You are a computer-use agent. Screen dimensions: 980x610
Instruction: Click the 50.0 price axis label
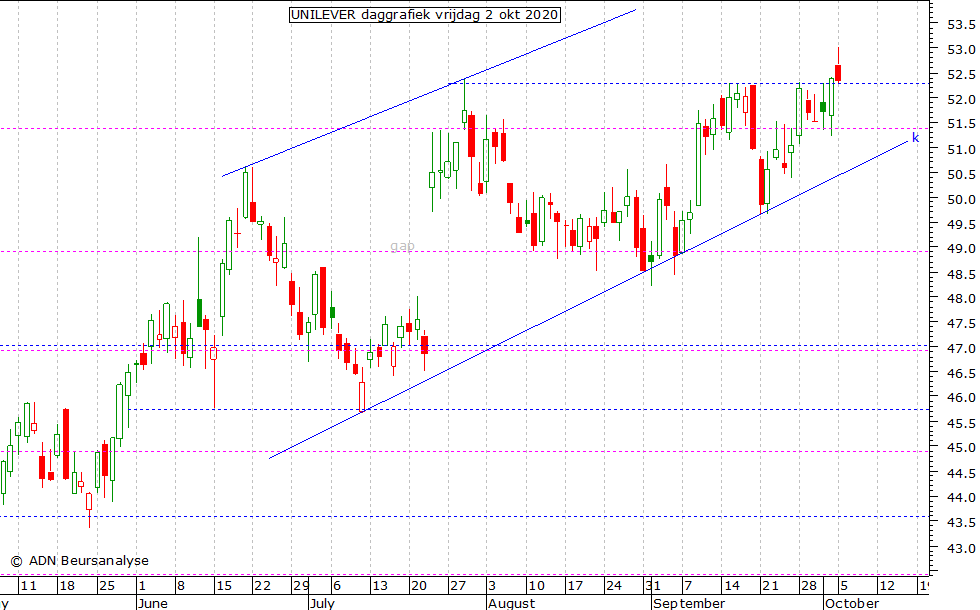961,199
